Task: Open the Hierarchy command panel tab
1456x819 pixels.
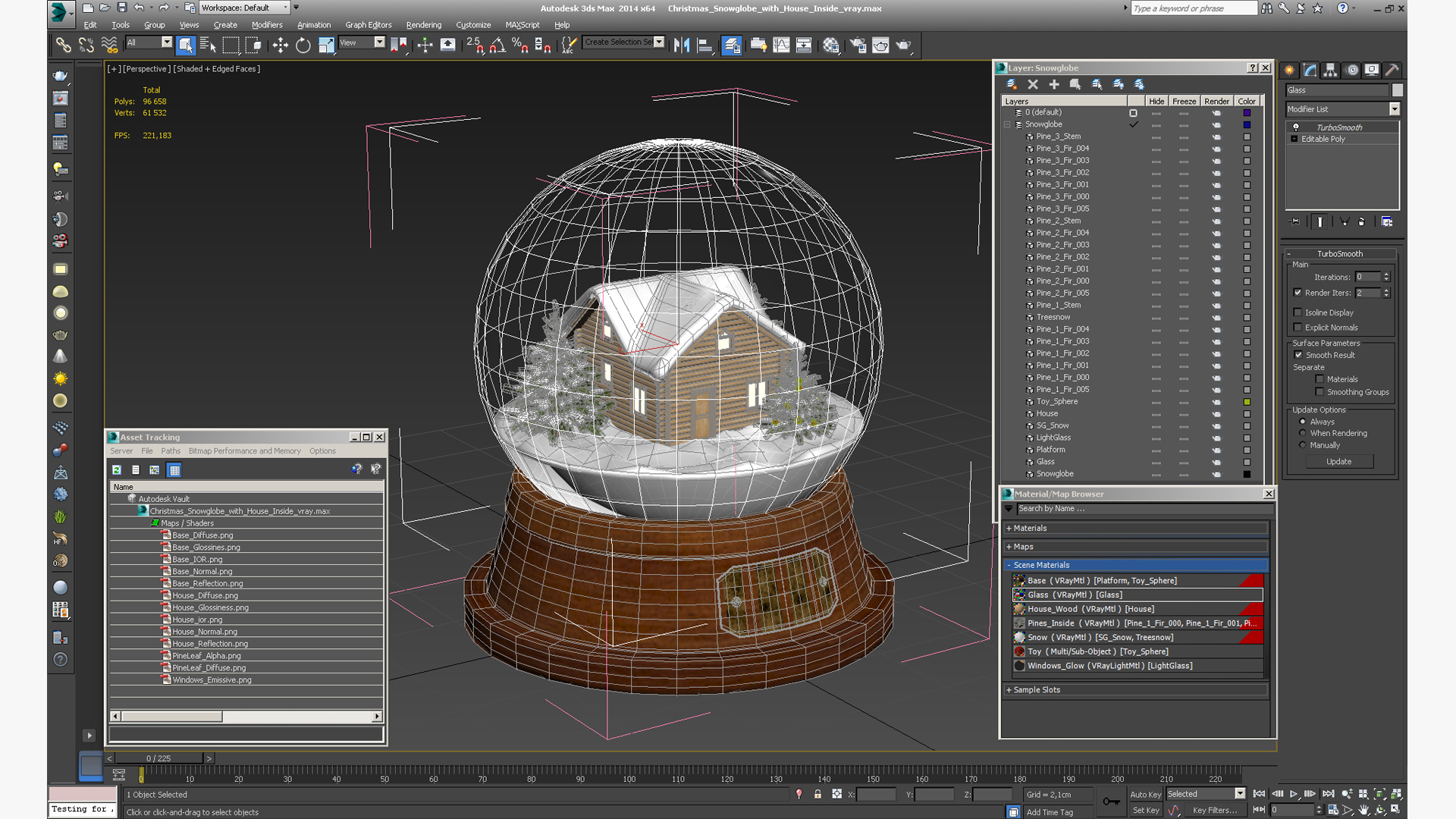Action: pos(1330,70)
